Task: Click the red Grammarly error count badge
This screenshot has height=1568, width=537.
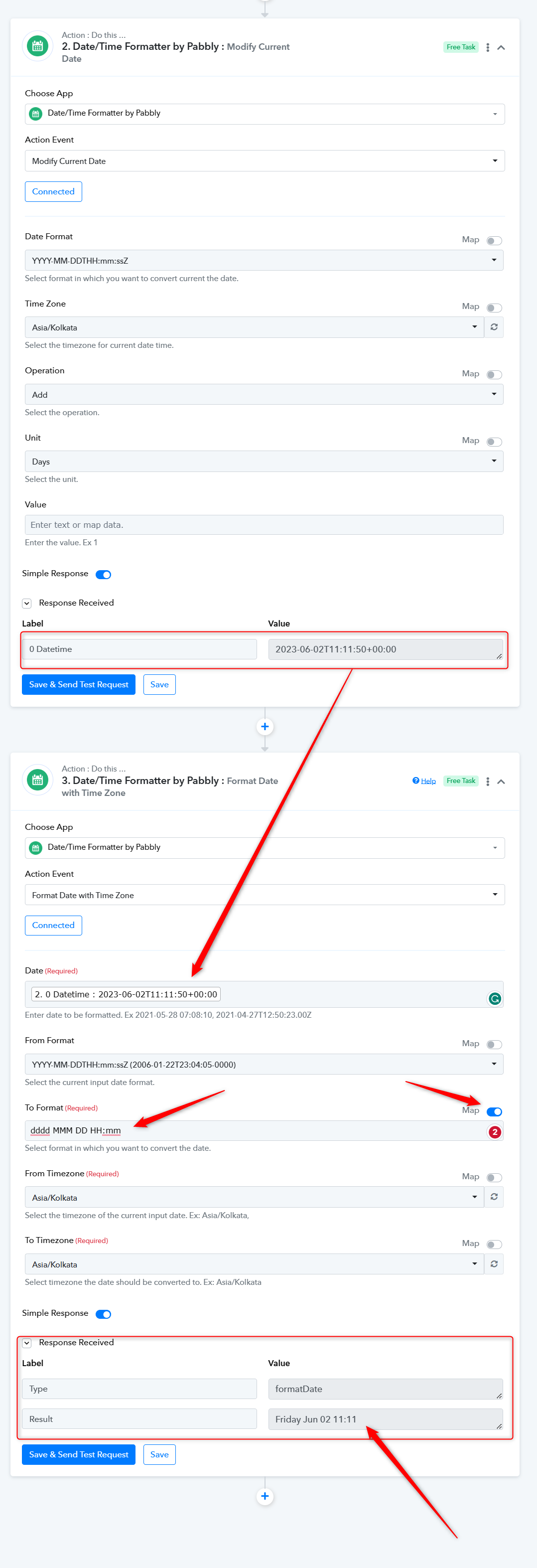Action: point(495,1131)
